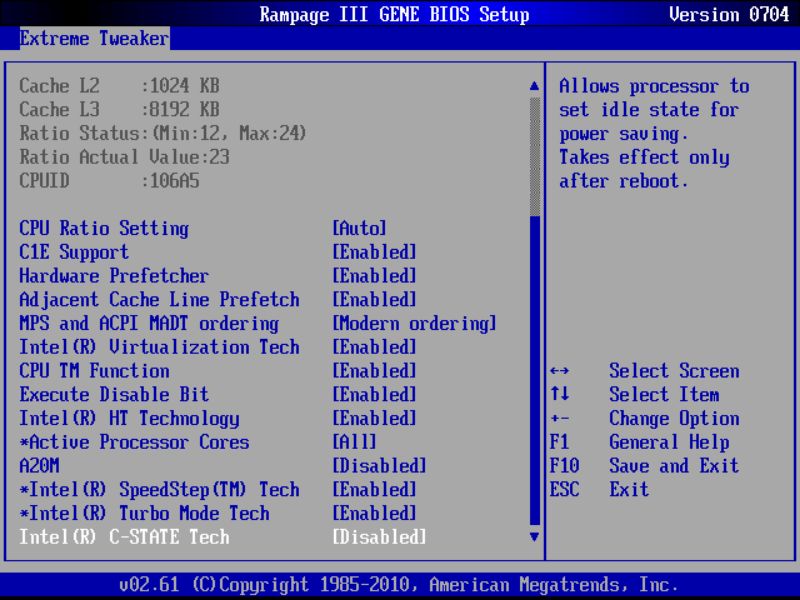
Task: Select the CPU TM Function item
Action: 94,371
